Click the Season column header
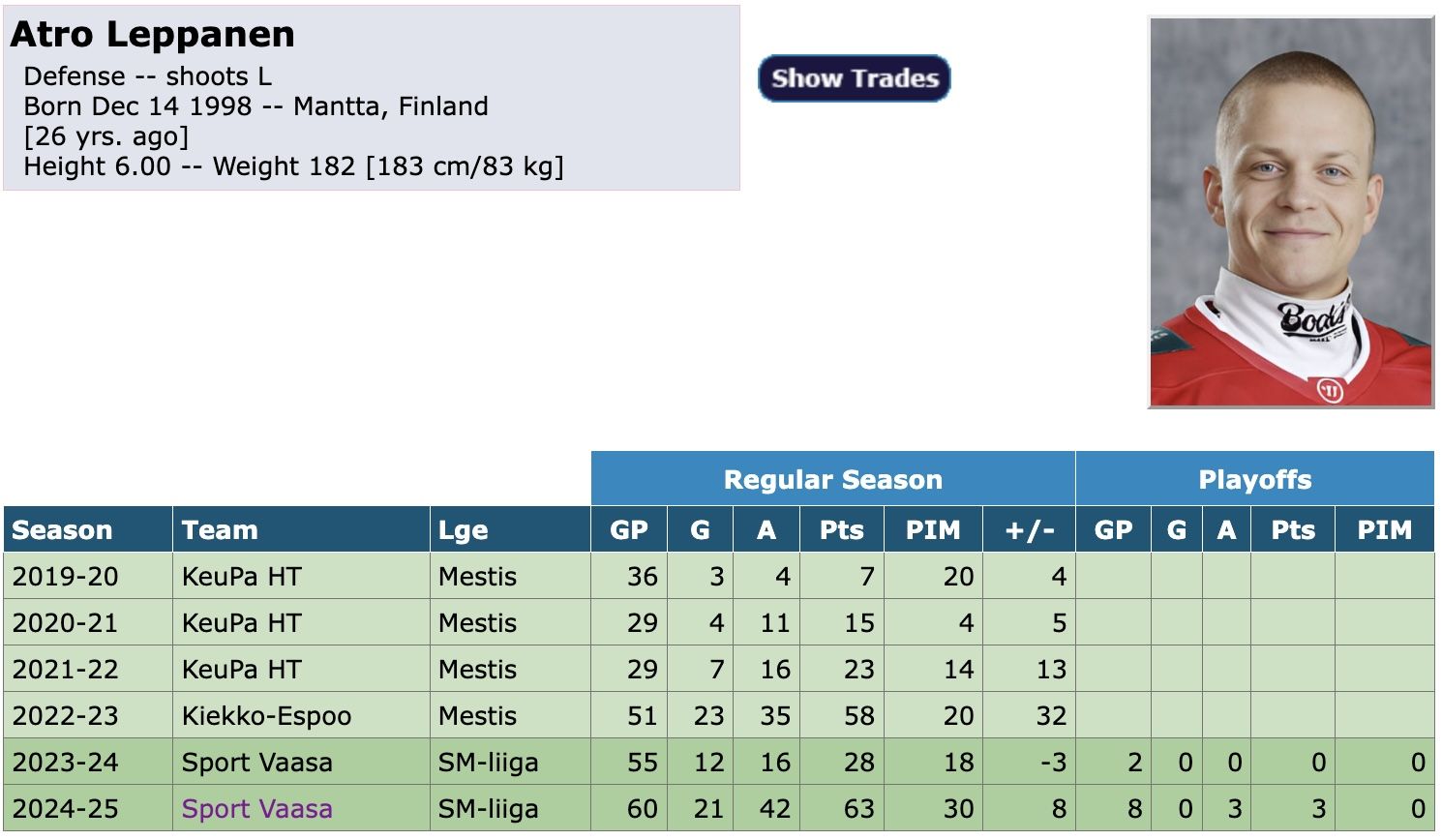1442x840 pixels. point(62,530)
